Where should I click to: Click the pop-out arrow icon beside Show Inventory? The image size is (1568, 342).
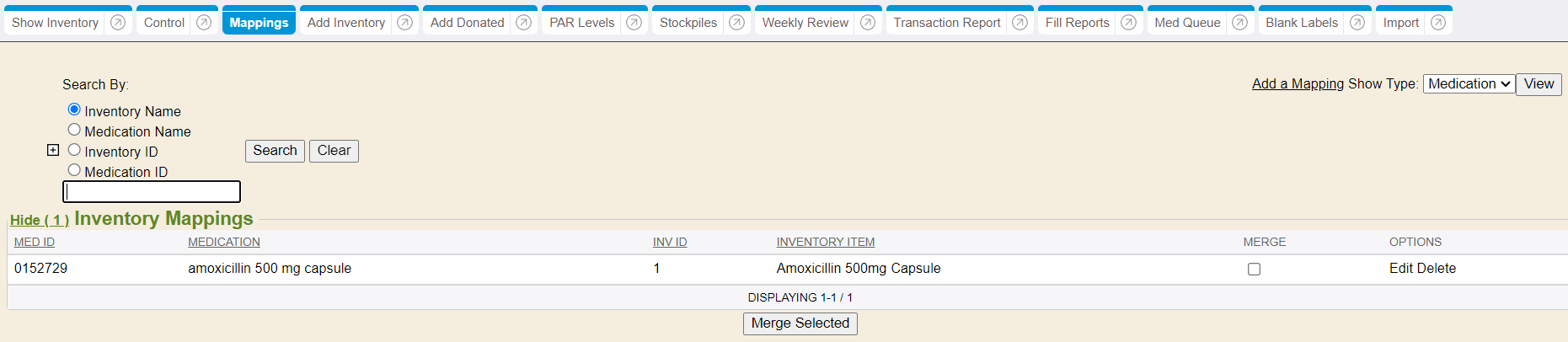(x=118, y=23)
